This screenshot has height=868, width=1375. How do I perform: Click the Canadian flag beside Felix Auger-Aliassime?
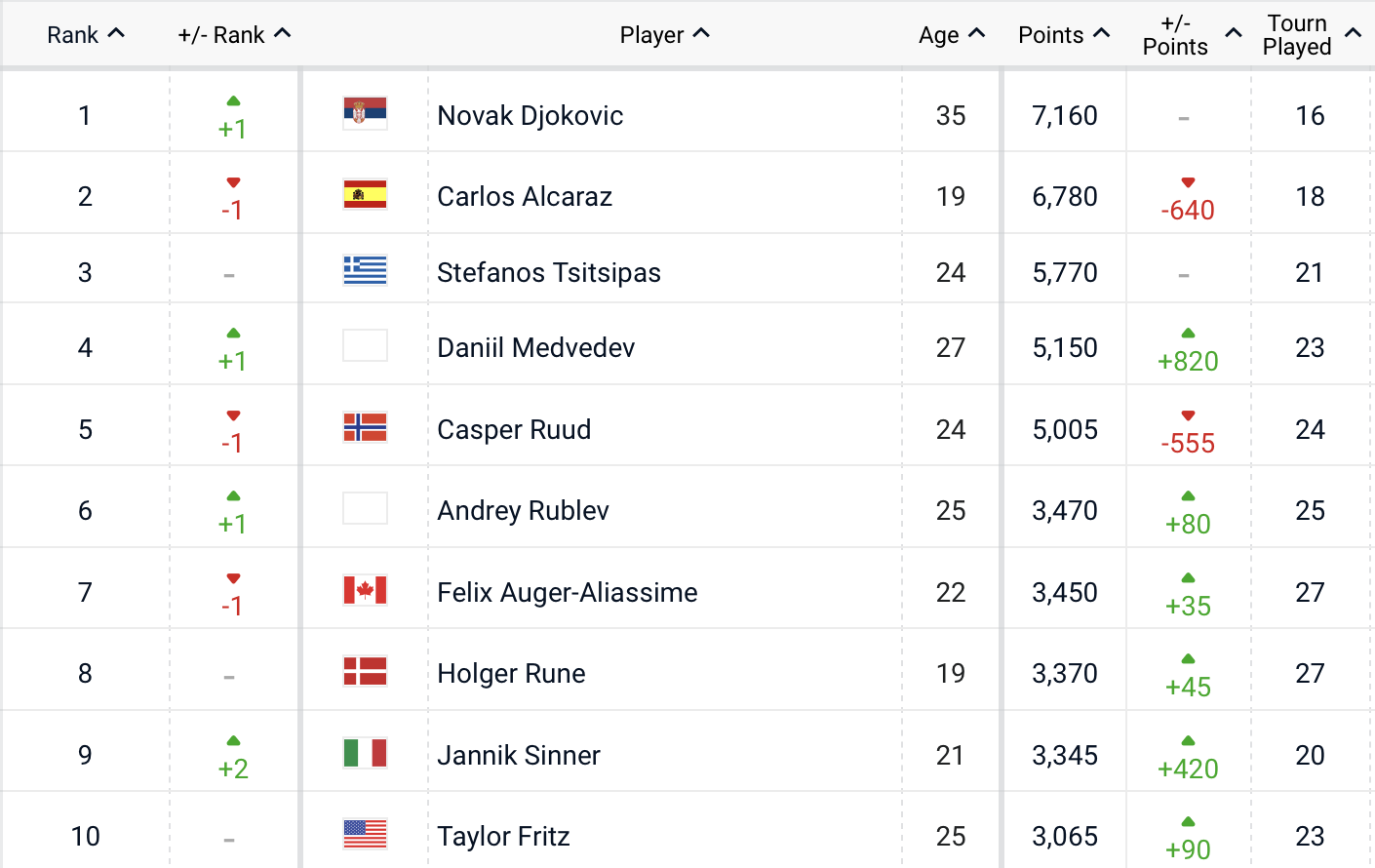pos(365,590)
